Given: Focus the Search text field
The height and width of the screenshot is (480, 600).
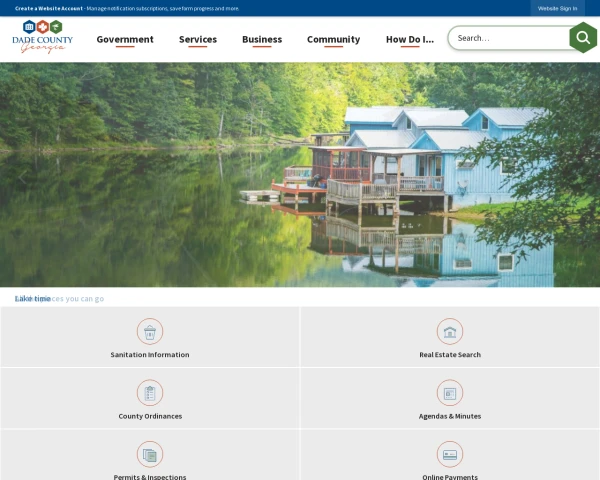Looking at the screenshot, I should click(510, 38).
